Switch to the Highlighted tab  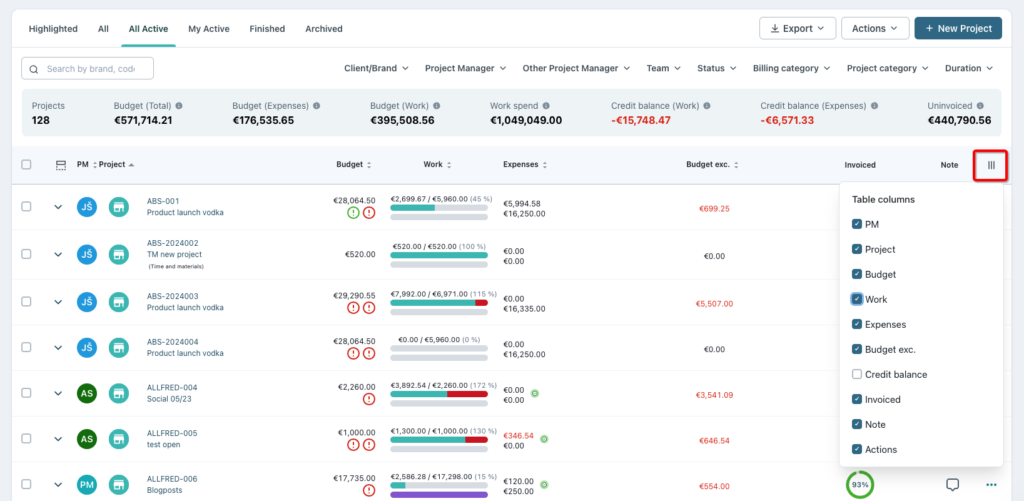(x=53, y=29)
